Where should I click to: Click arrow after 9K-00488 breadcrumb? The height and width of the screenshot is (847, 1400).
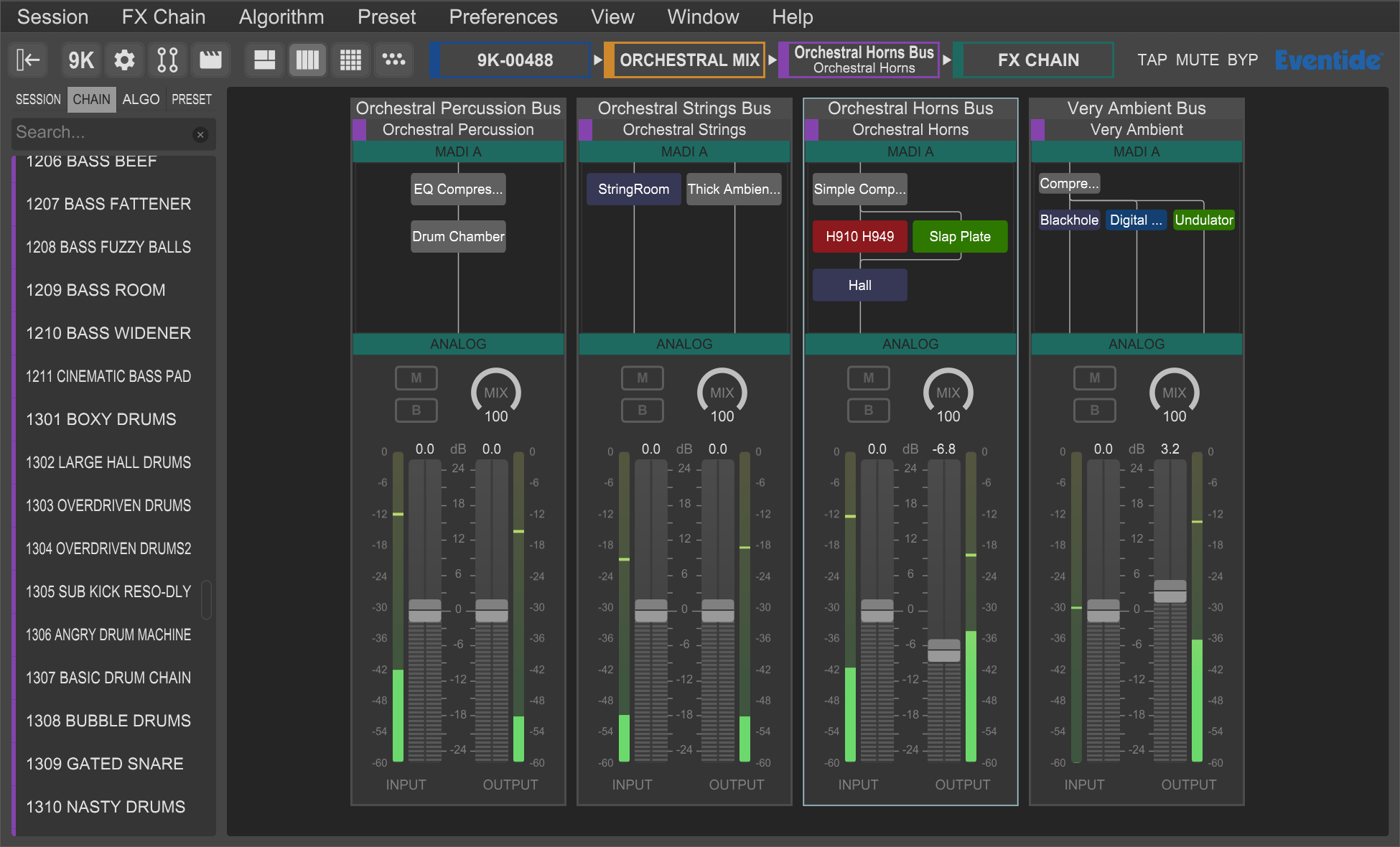[x=597, y=60]
